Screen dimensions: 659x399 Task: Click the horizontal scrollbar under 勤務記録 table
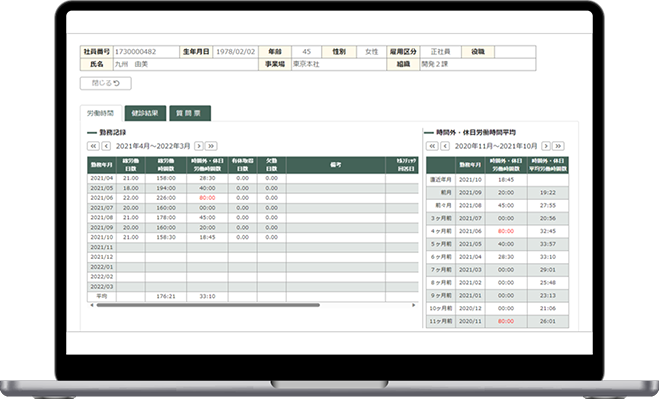tap(208, 305)
